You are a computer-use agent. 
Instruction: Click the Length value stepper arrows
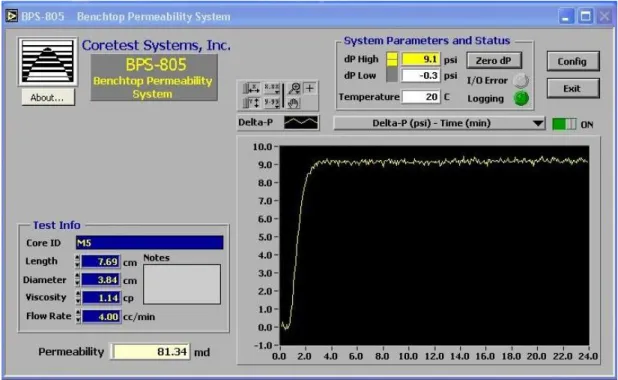point(77,261)
